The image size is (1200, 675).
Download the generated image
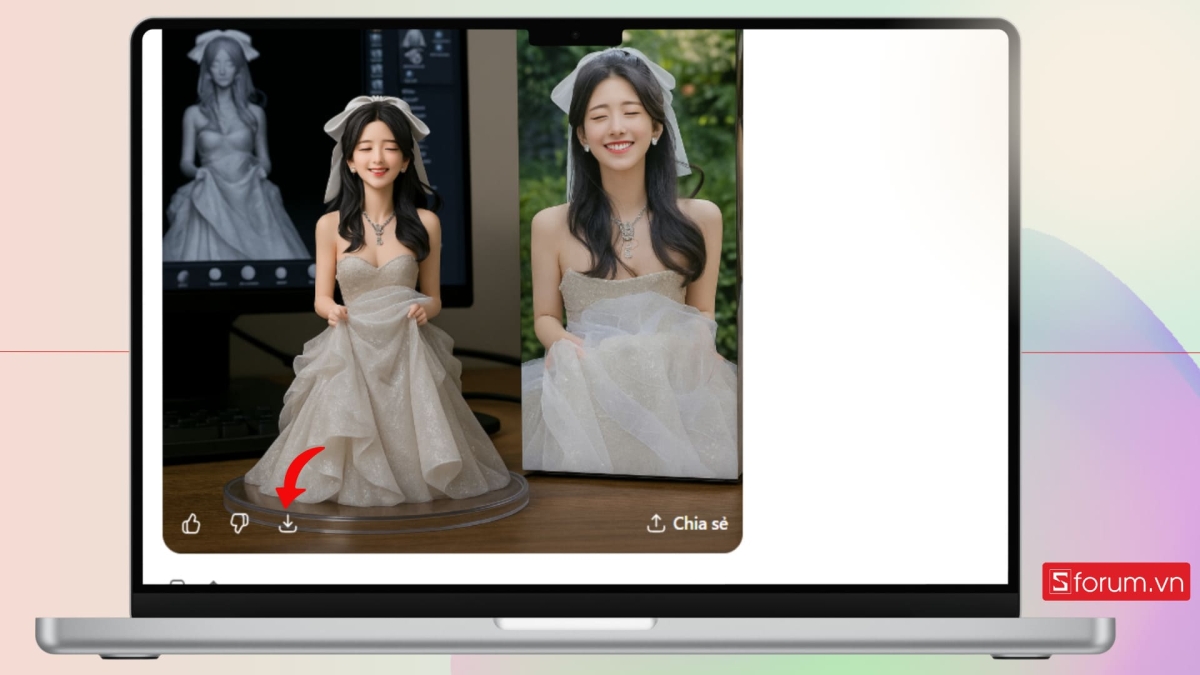point(288,523)
